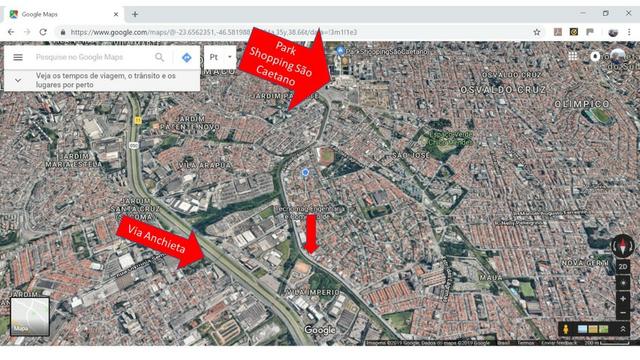Drop the yellow Pegman Street View icon
This screenshot has width=640, height=360.
pos(566,329)
